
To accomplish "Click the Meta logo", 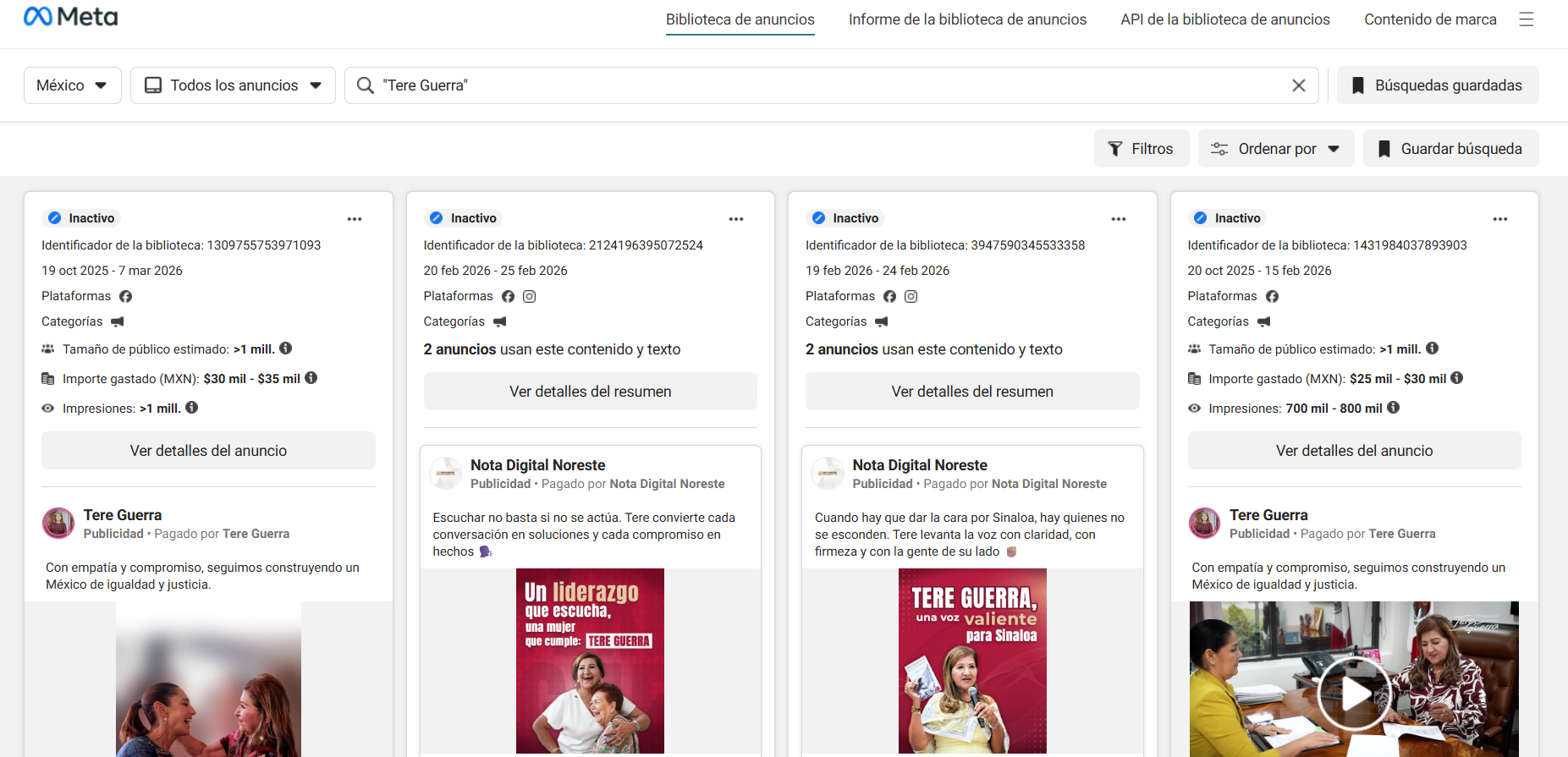I will 71,17.
